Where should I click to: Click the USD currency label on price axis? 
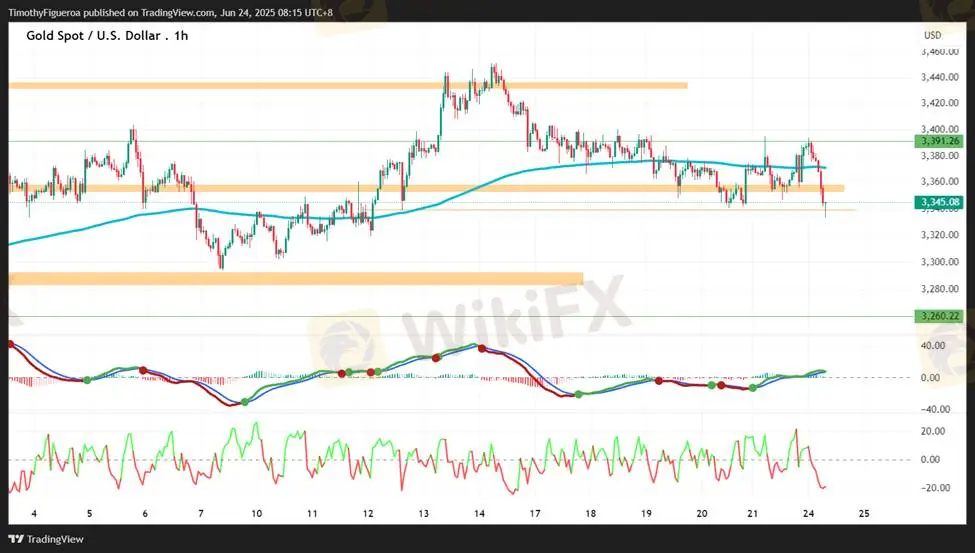[x=932, y=35]
